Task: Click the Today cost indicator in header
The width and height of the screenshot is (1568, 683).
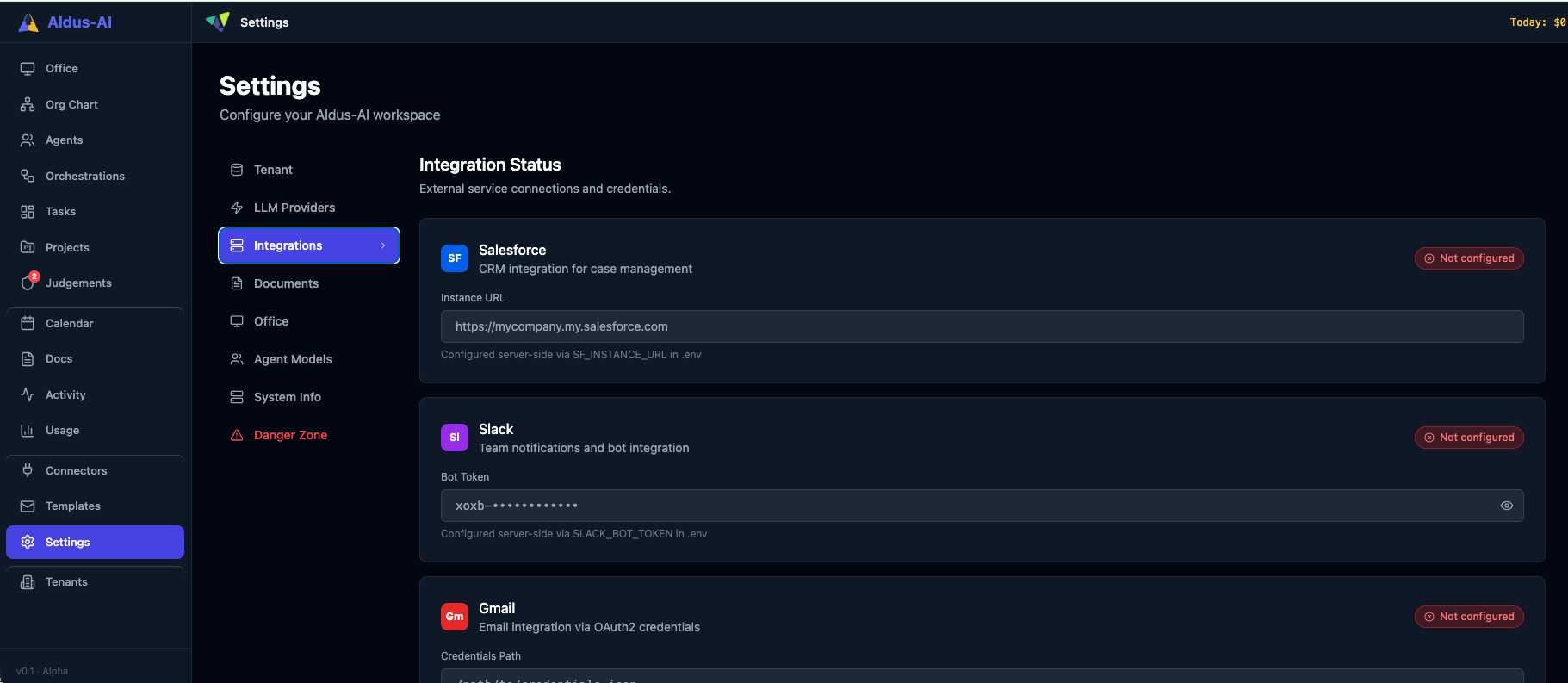Action: pos(1538,22)
